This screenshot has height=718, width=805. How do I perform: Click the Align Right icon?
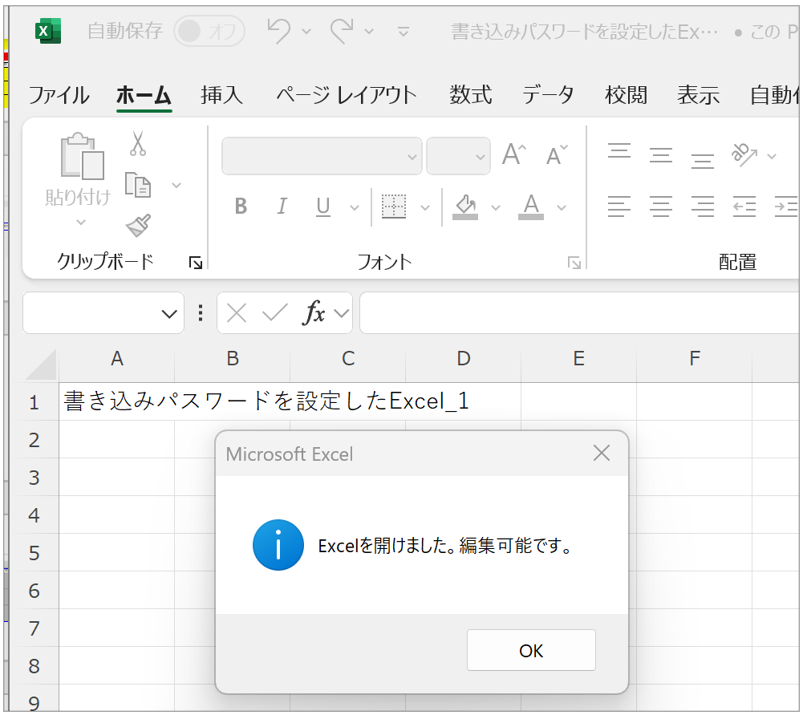point(702,206)
